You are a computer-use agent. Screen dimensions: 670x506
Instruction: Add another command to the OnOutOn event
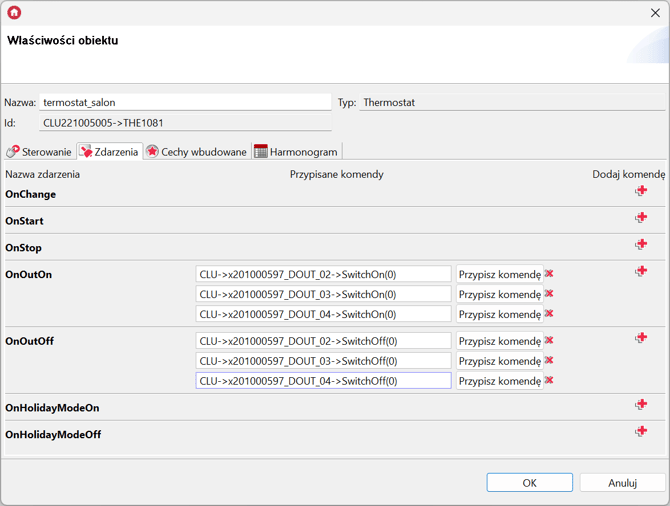click(641, 271)
